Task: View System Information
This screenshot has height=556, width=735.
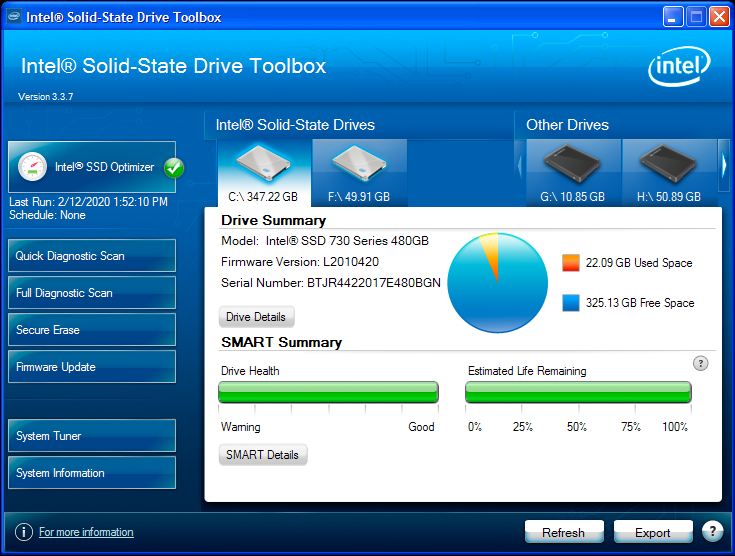Action: tap(92, 473)
